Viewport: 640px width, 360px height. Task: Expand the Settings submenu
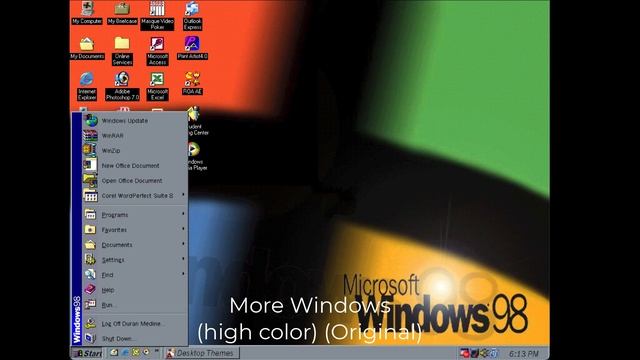135,260
